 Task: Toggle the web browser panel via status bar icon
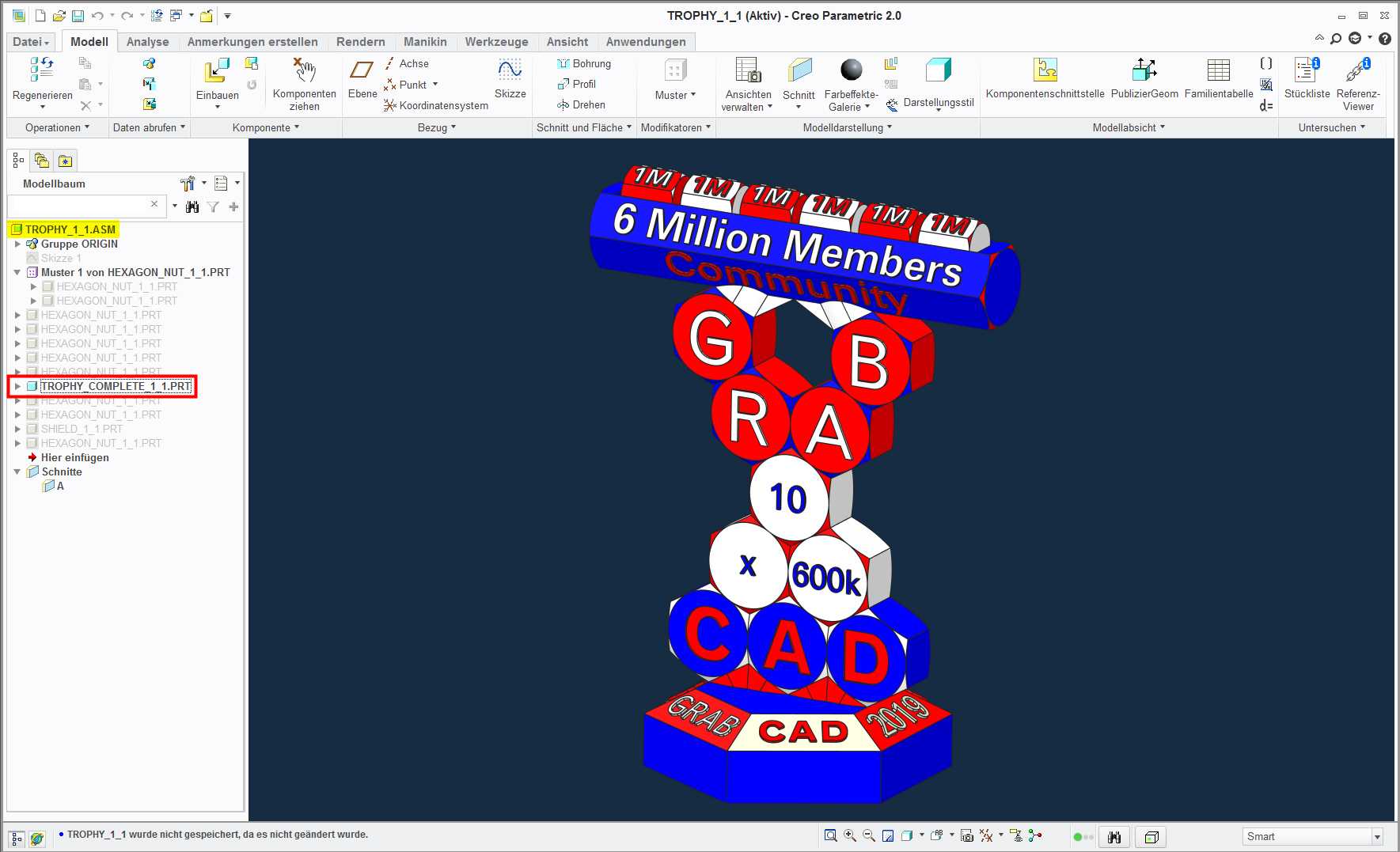(x=36, y=838)
